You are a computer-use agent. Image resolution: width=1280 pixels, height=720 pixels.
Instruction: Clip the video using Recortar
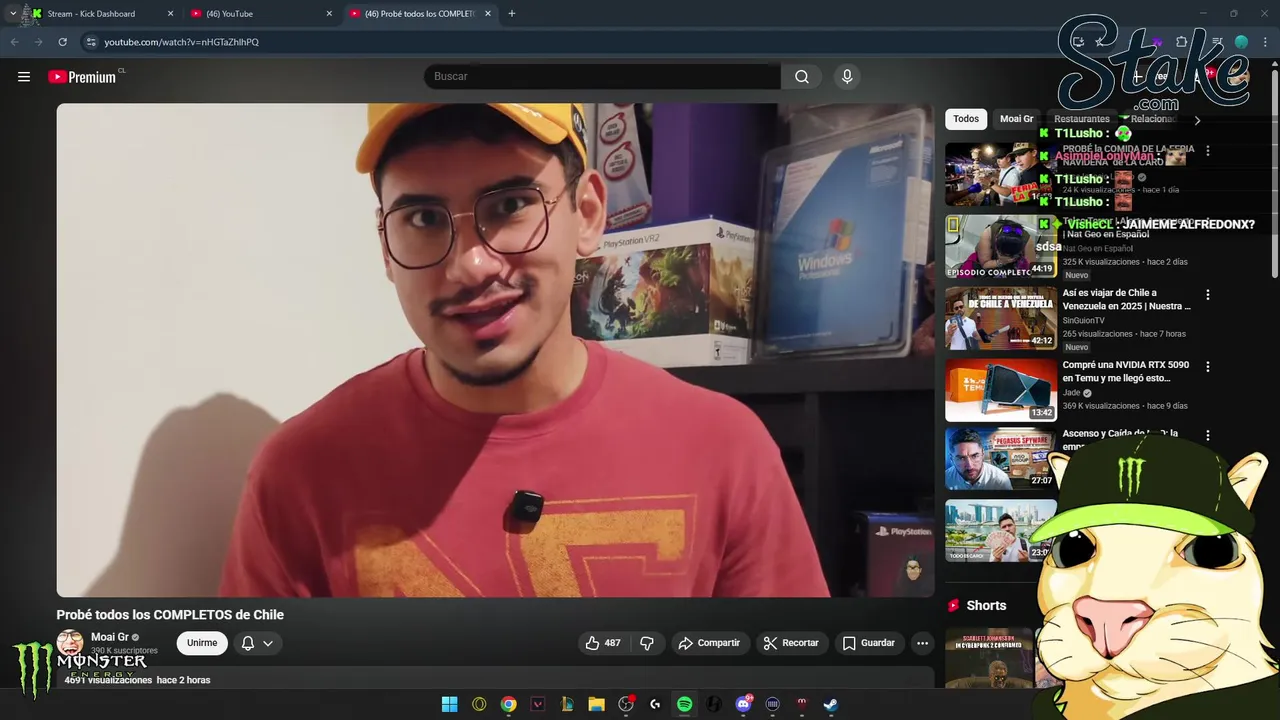pos(791,643)
